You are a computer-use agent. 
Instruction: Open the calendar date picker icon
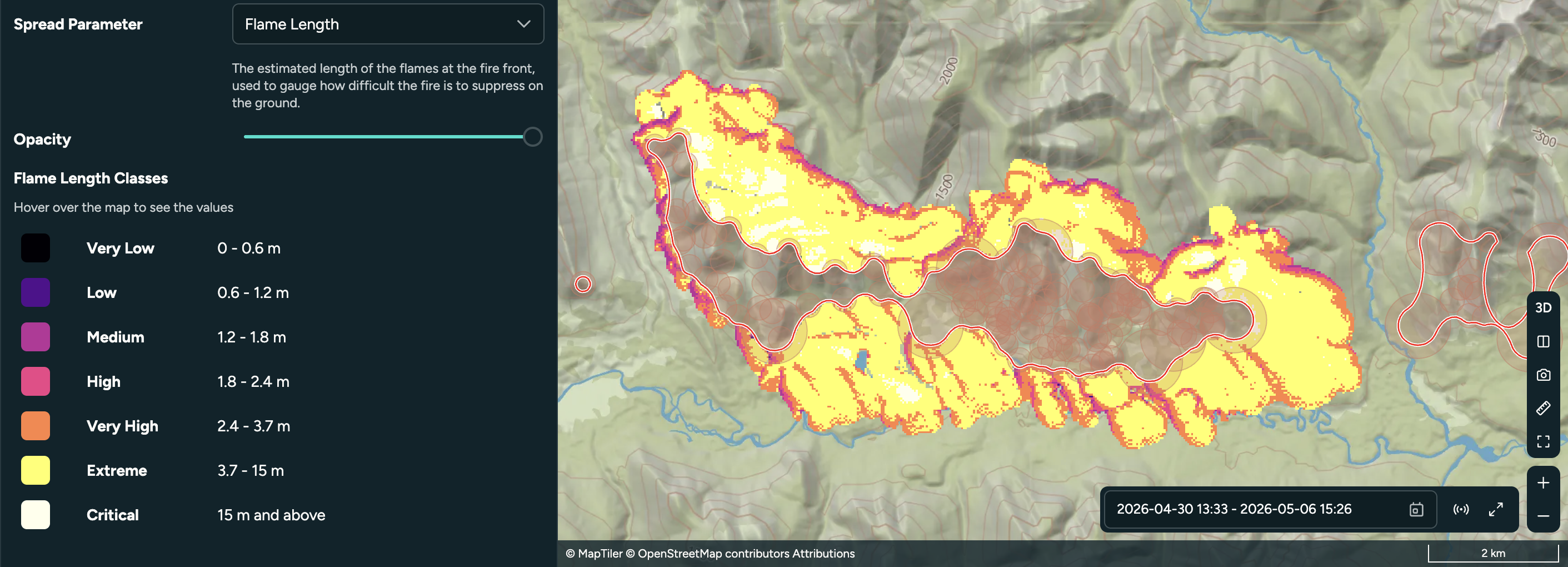(x=1416, y=509)
